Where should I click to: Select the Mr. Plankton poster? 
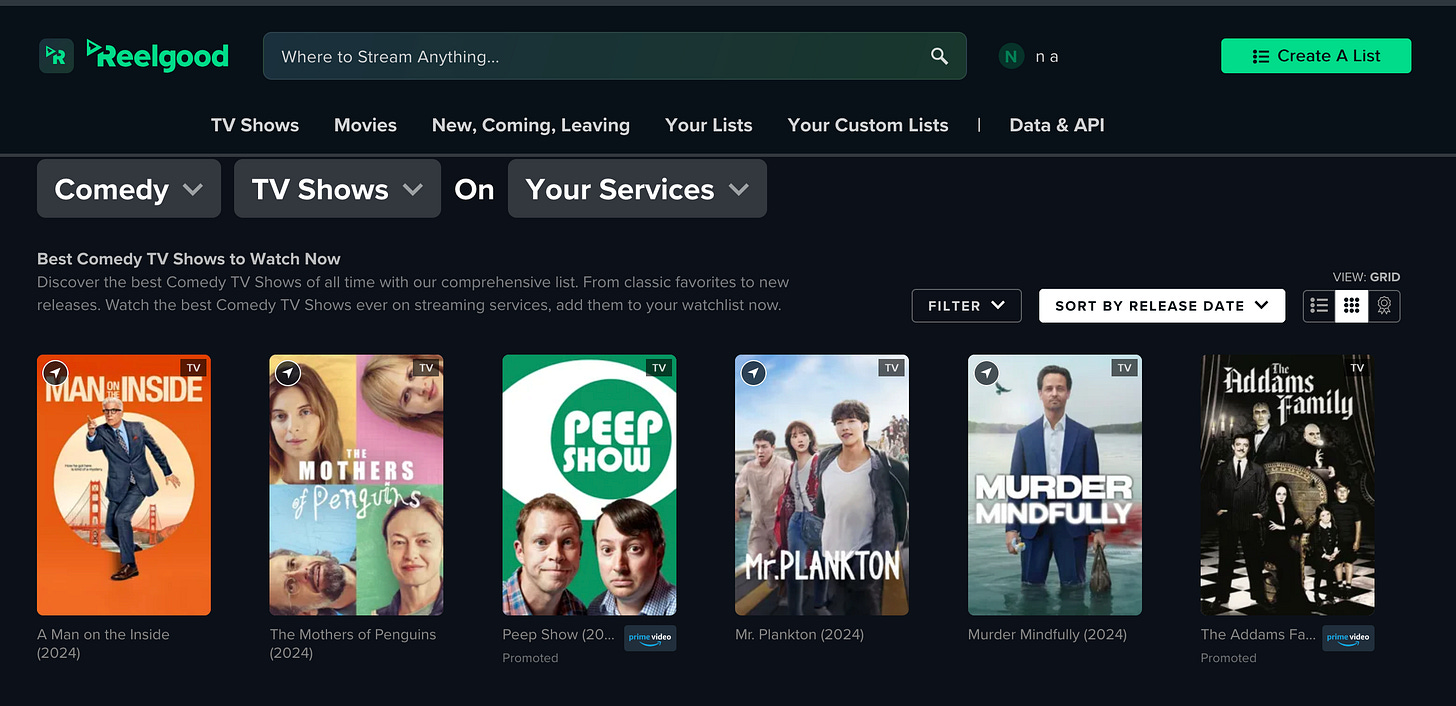(x=822, y=485)
